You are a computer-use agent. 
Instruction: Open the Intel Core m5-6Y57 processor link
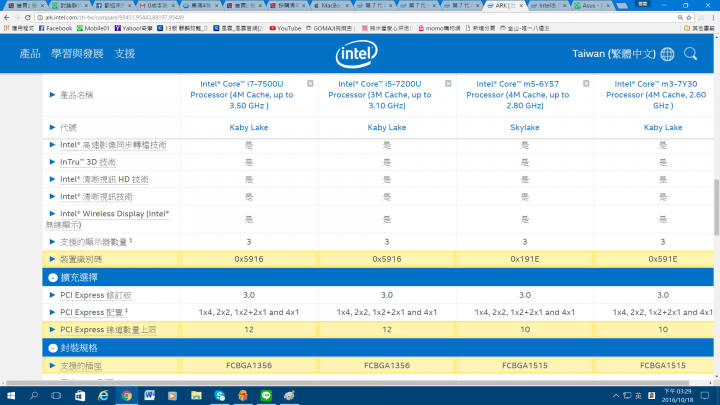tap(518, 95)
